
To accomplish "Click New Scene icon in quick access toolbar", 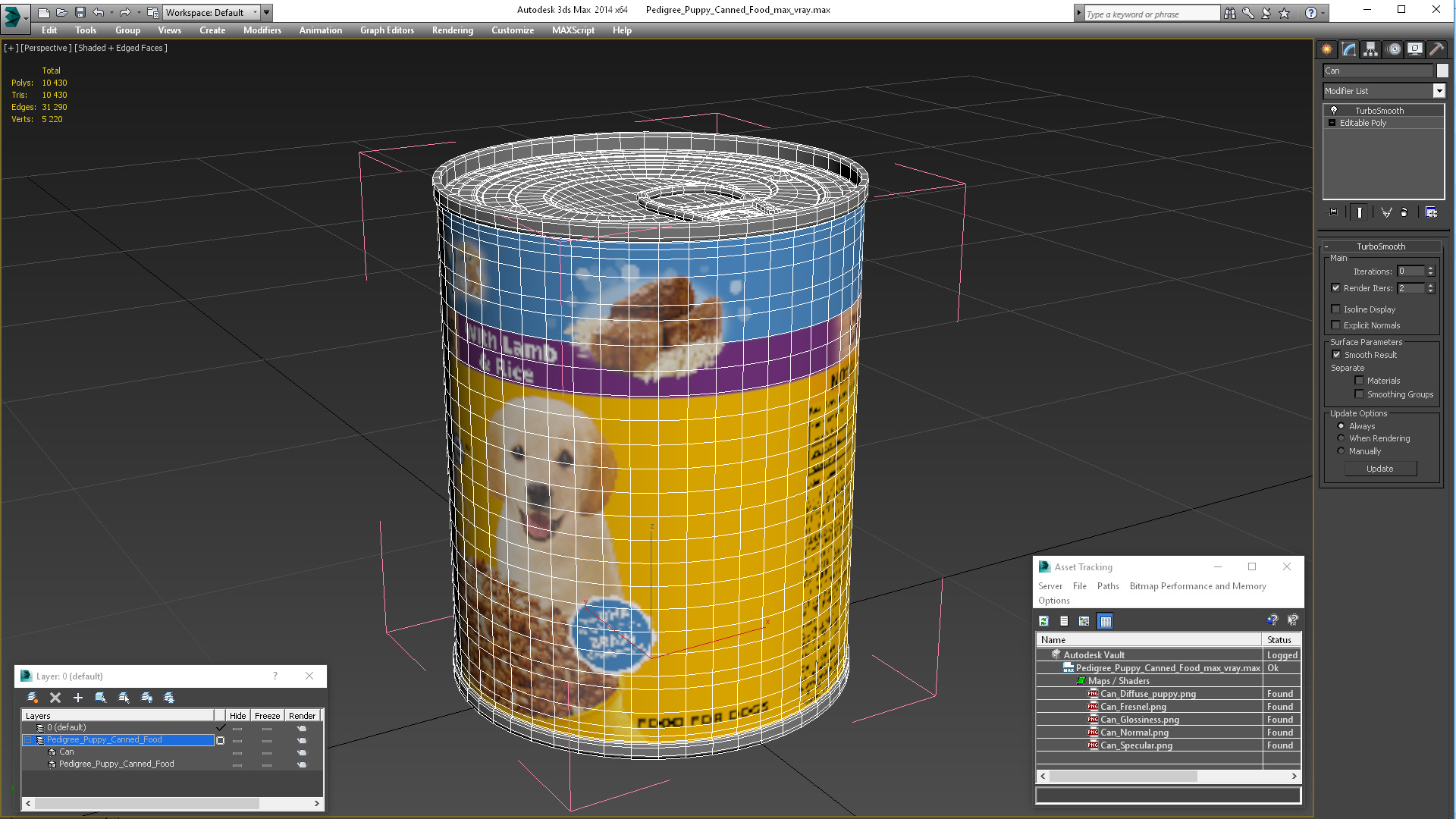I will tap(44, 12).
